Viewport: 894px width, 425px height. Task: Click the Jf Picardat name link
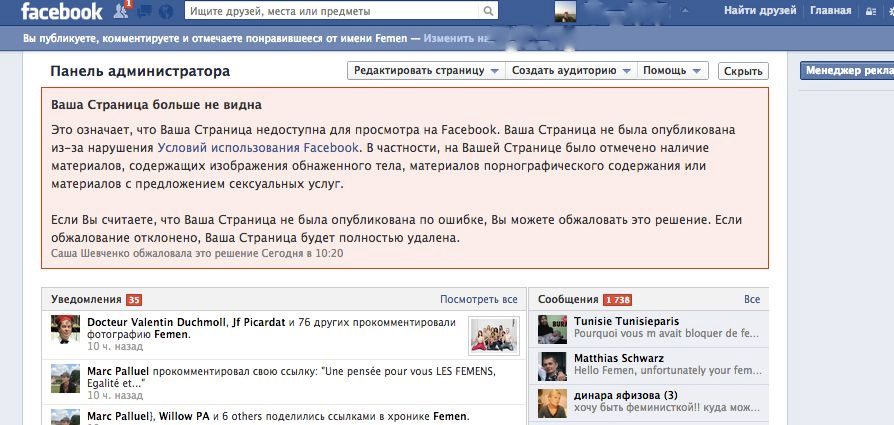258,322
